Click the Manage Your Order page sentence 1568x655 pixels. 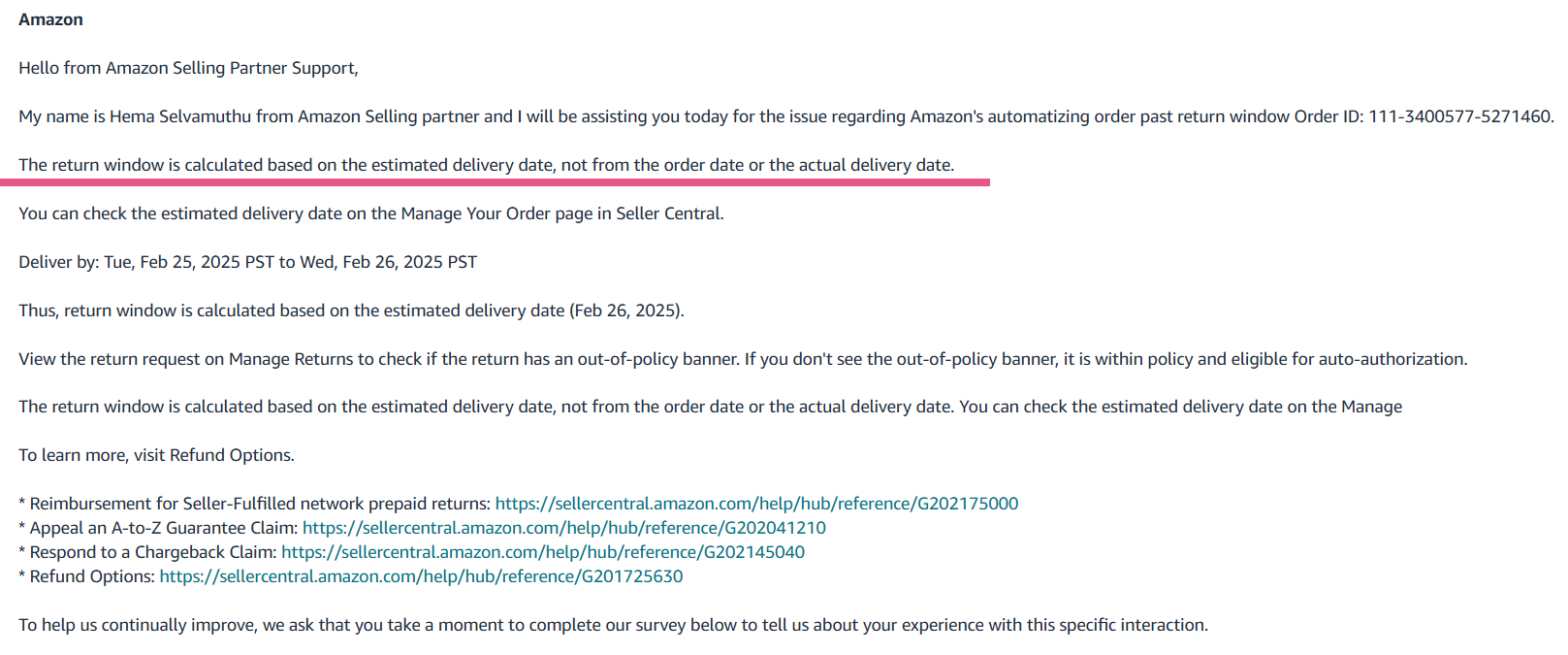pyautogui.click(x=371, y=213)
